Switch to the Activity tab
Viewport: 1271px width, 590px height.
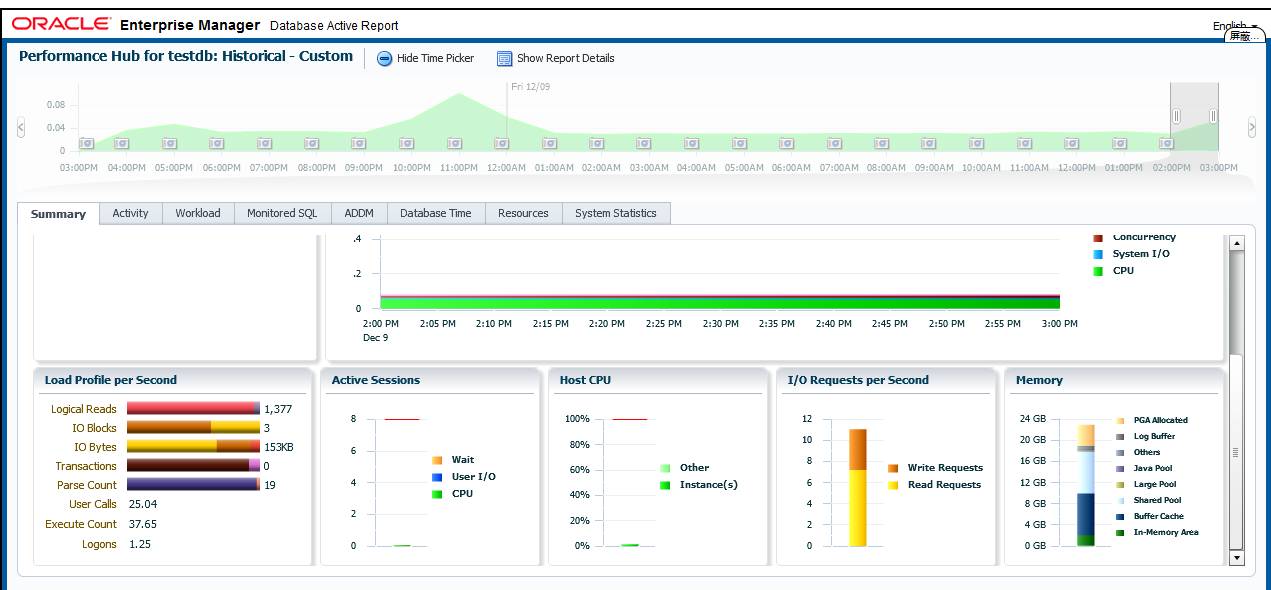(x=130, y=213)
